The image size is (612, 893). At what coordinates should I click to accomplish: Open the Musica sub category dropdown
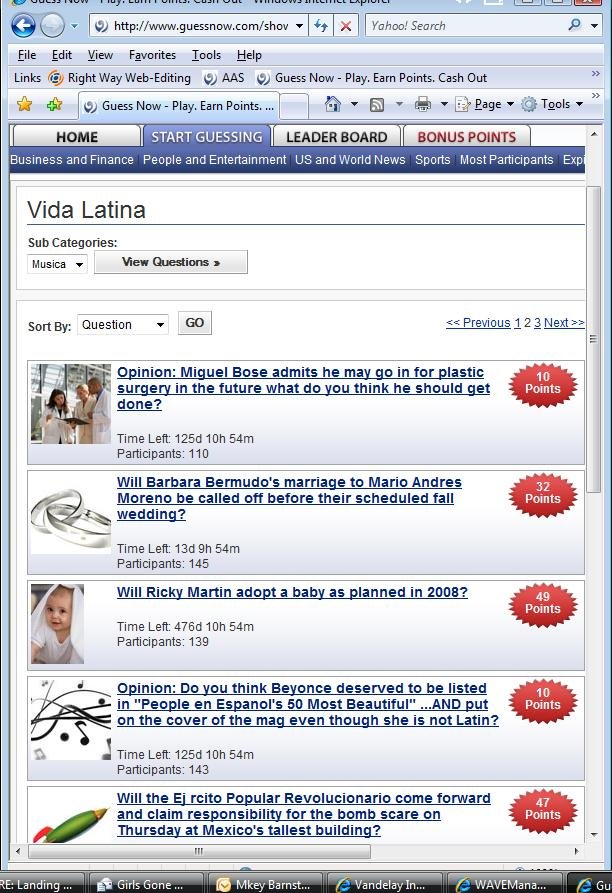(x=57, y=264)
